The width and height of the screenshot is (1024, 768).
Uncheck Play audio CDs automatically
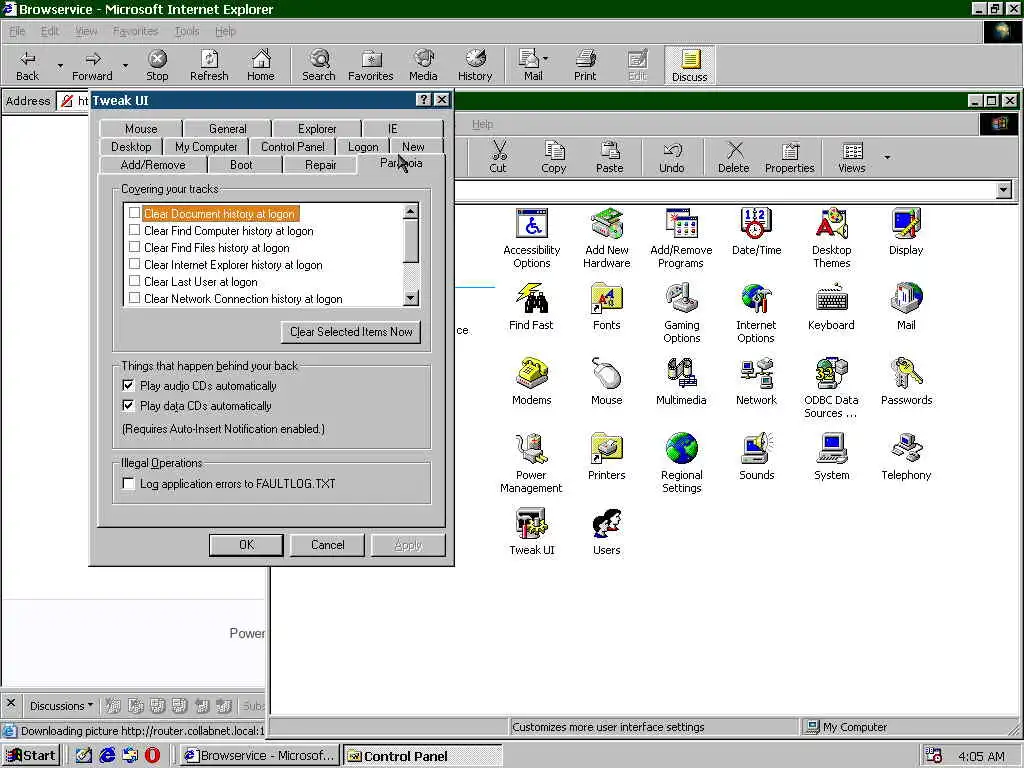click(x=128, y=385)
